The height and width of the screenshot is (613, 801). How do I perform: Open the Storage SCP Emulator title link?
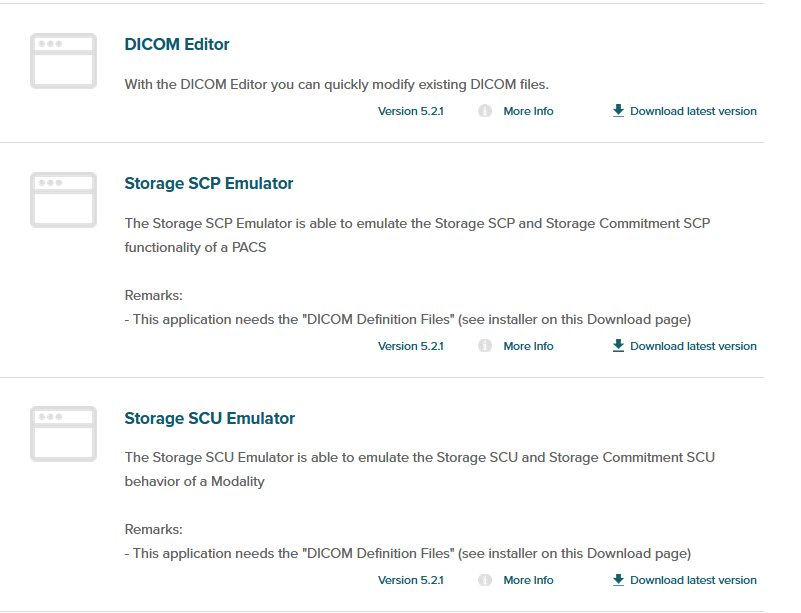(208, 184)
